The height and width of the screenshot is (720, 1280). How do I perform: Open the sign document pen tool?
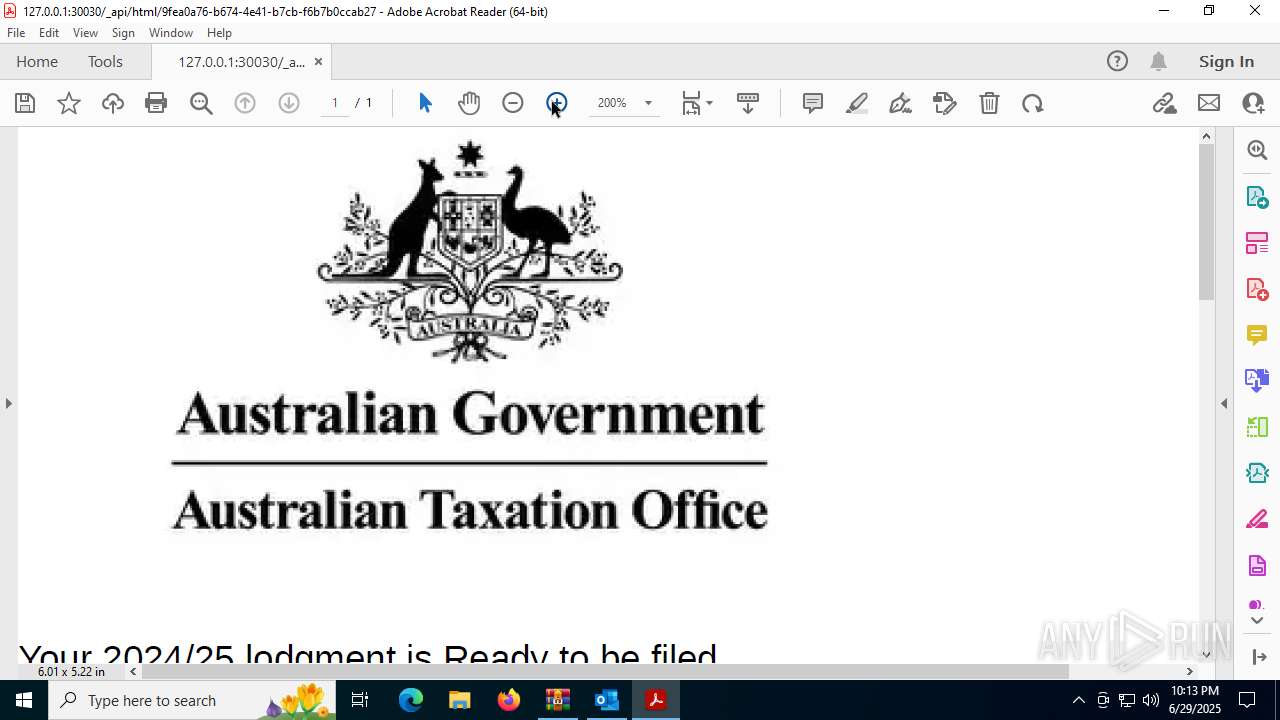pyautogui.click(x=900, y=103)
